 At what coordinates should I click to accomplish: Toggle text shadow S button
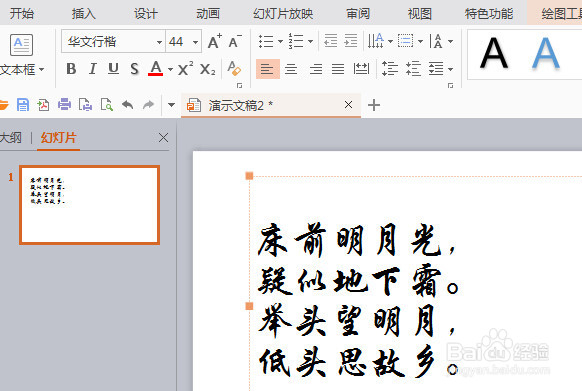tap(134, 69)
